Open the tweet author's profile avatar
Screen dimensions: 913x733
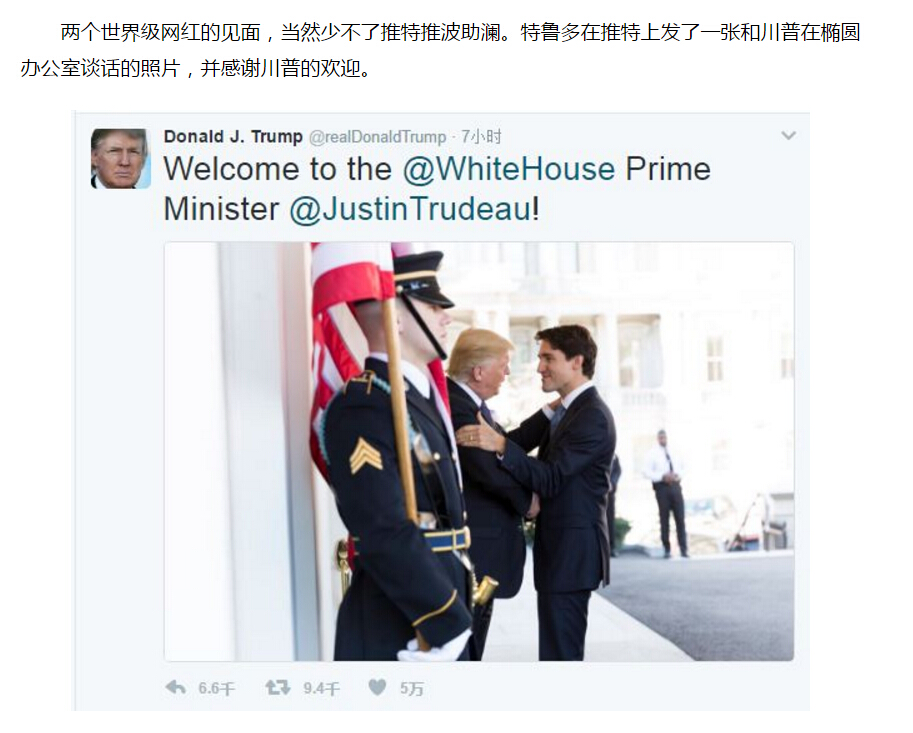coord(121,158)
